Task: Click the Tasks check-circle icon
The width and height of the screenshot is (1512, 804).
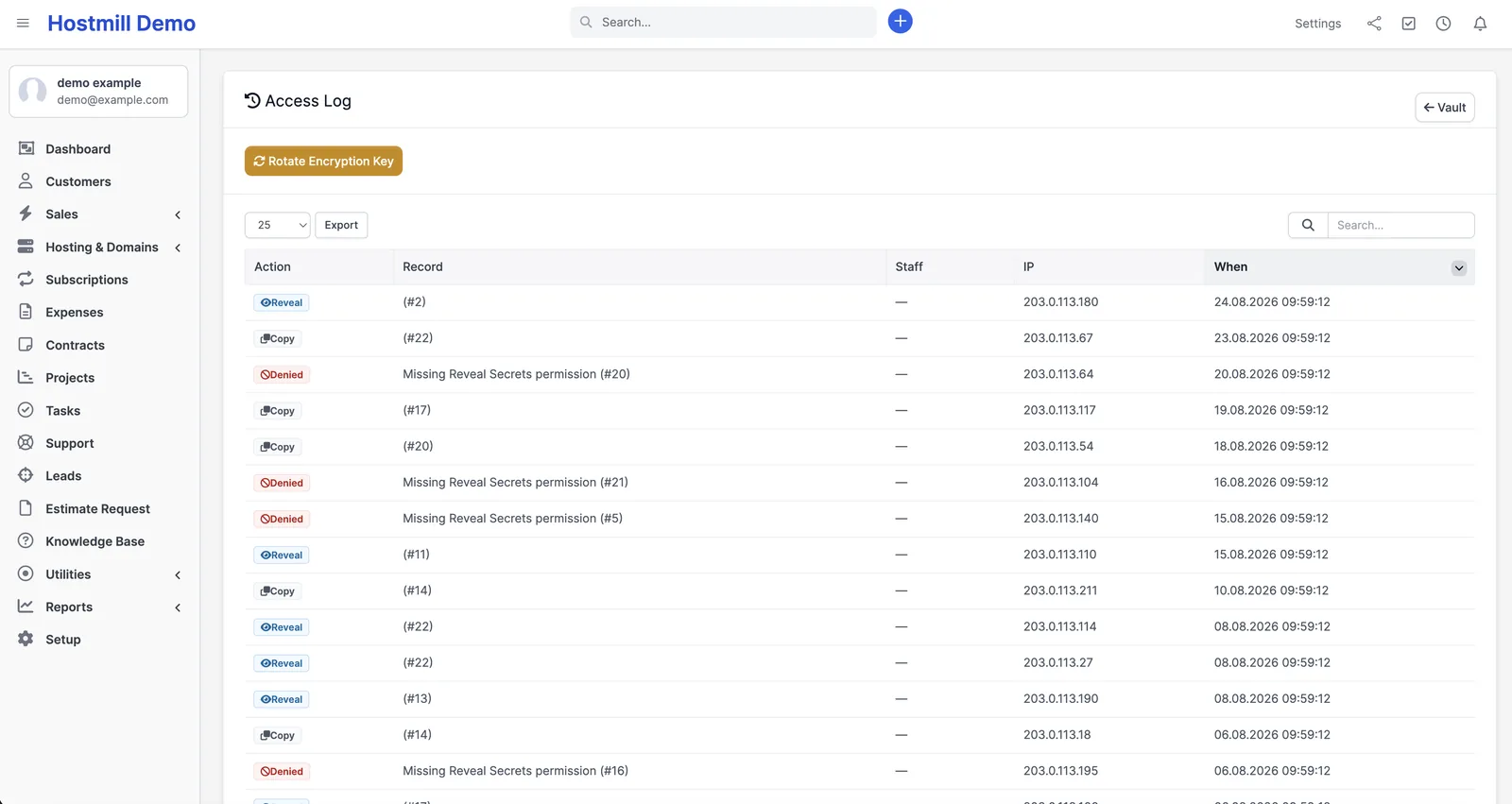Action: [x=26, y=410]
